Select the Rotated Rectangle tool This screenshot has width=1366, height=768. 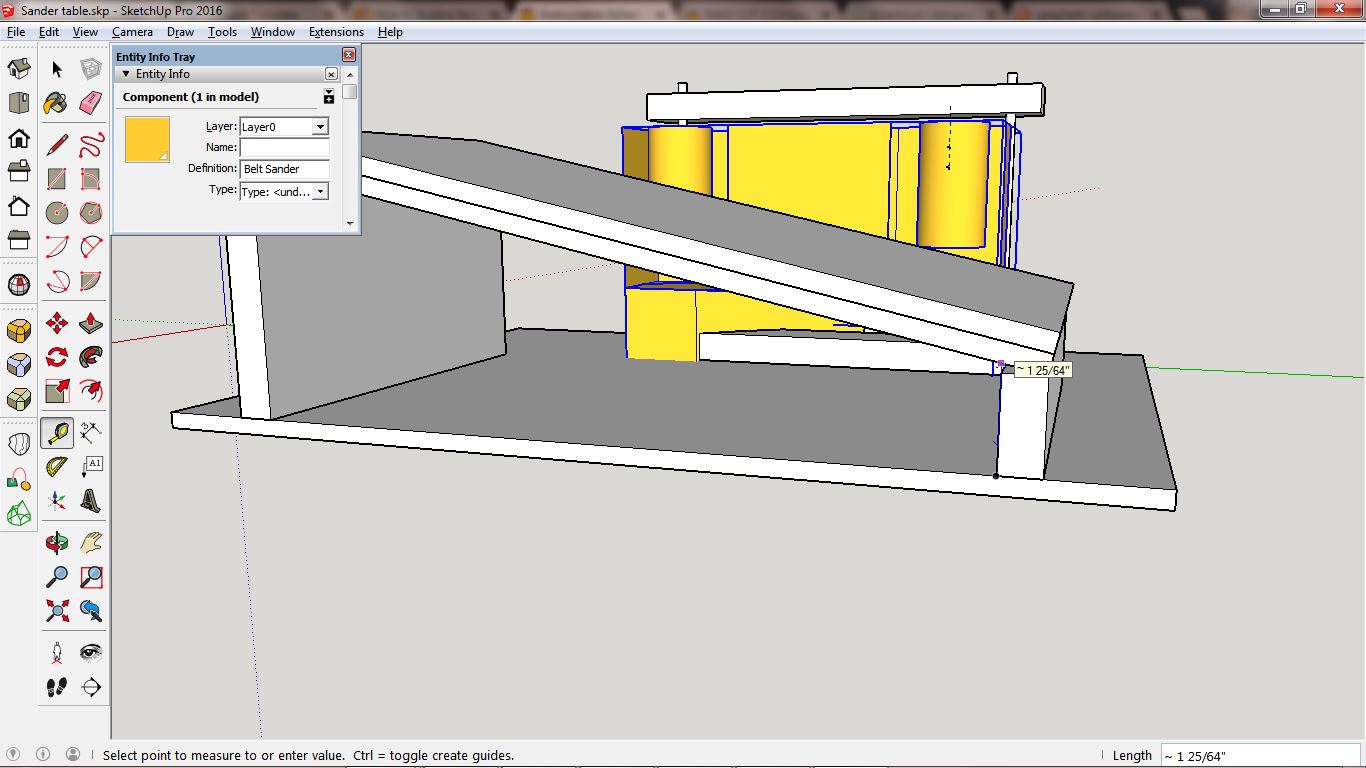coord(90,178)
